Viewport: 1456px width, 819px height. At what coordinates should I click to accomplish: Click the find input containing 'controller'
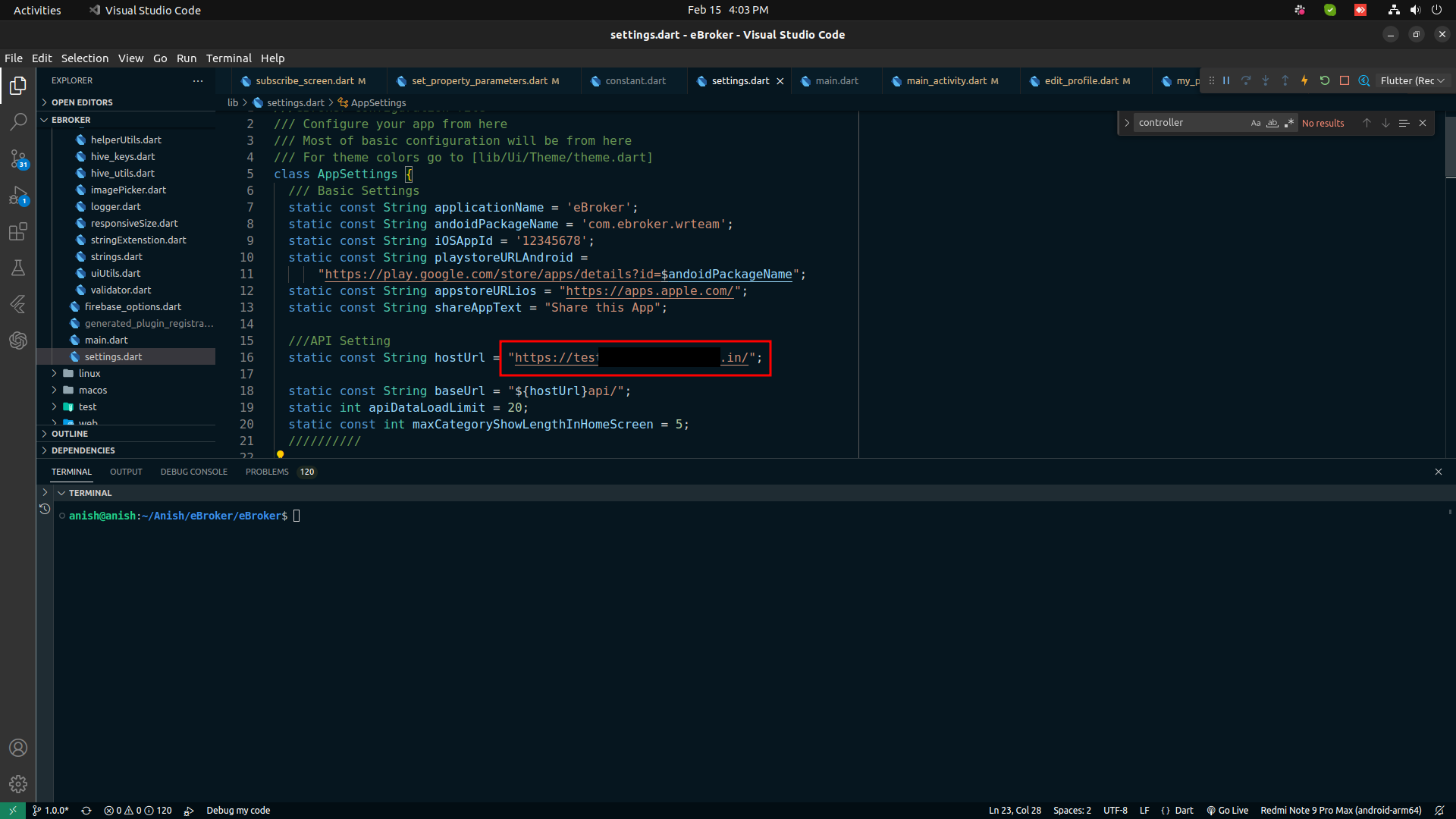click(1191, 123)
